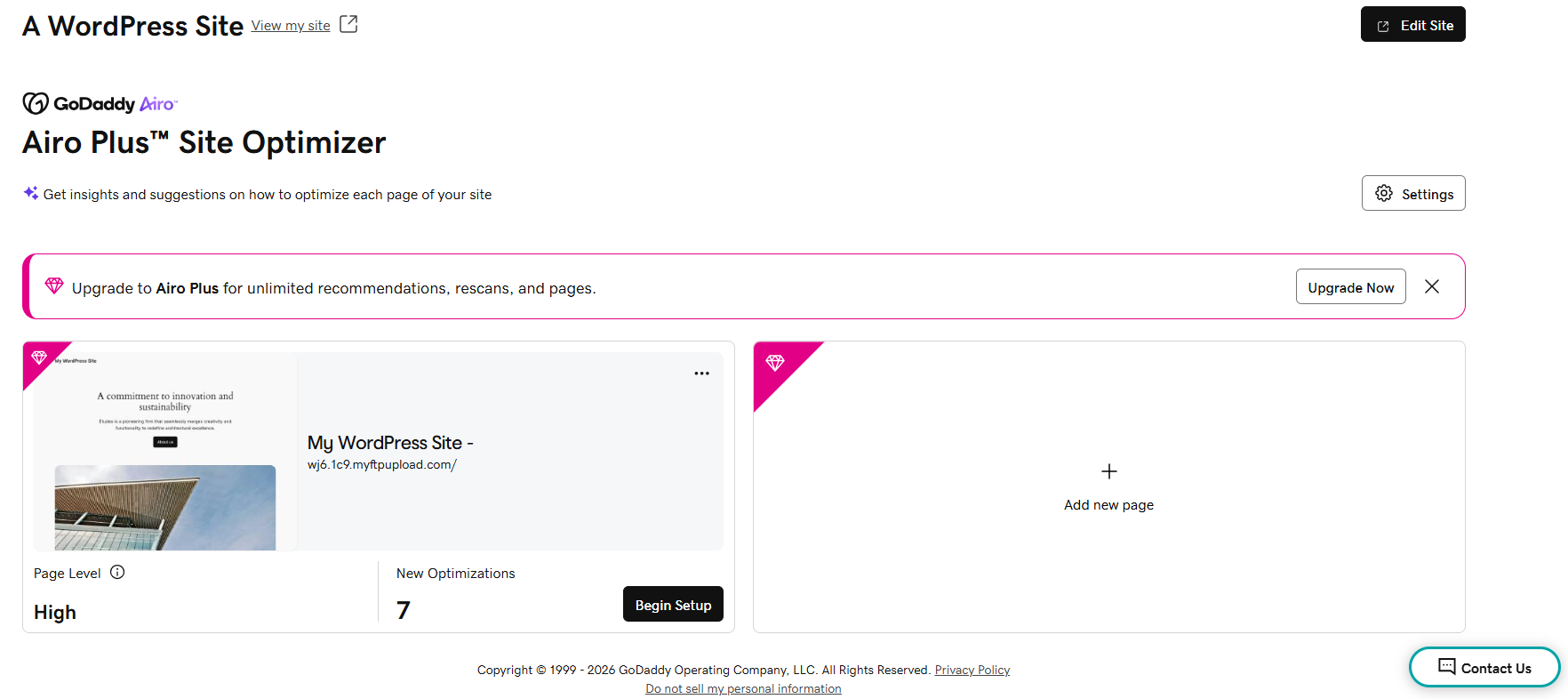The image size is (1568, 699).
Task: Click the Edit Site button
Action: [1413, 24]
